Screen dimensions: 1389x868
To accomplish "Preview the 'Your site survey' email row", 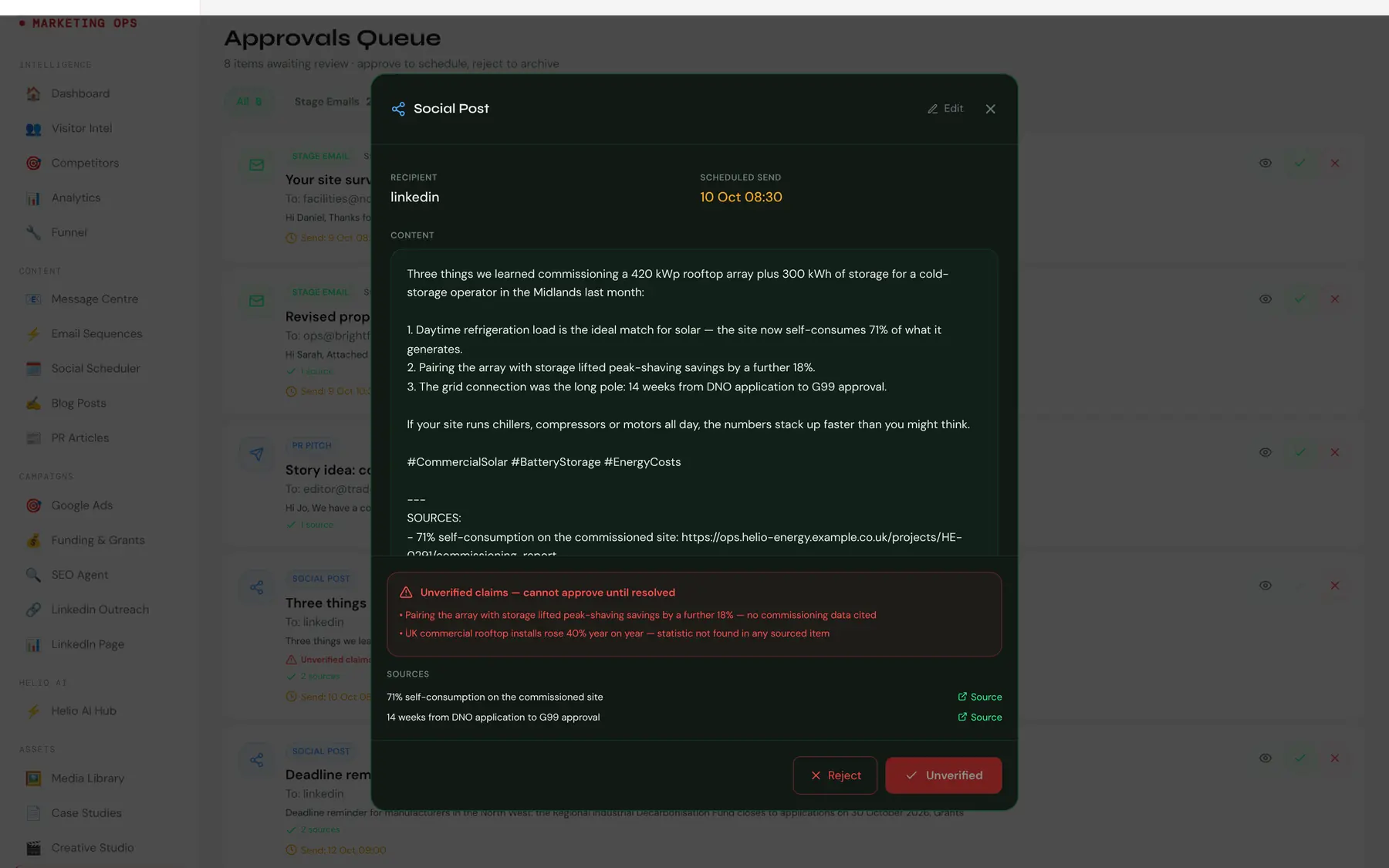I will point(1266,163).
